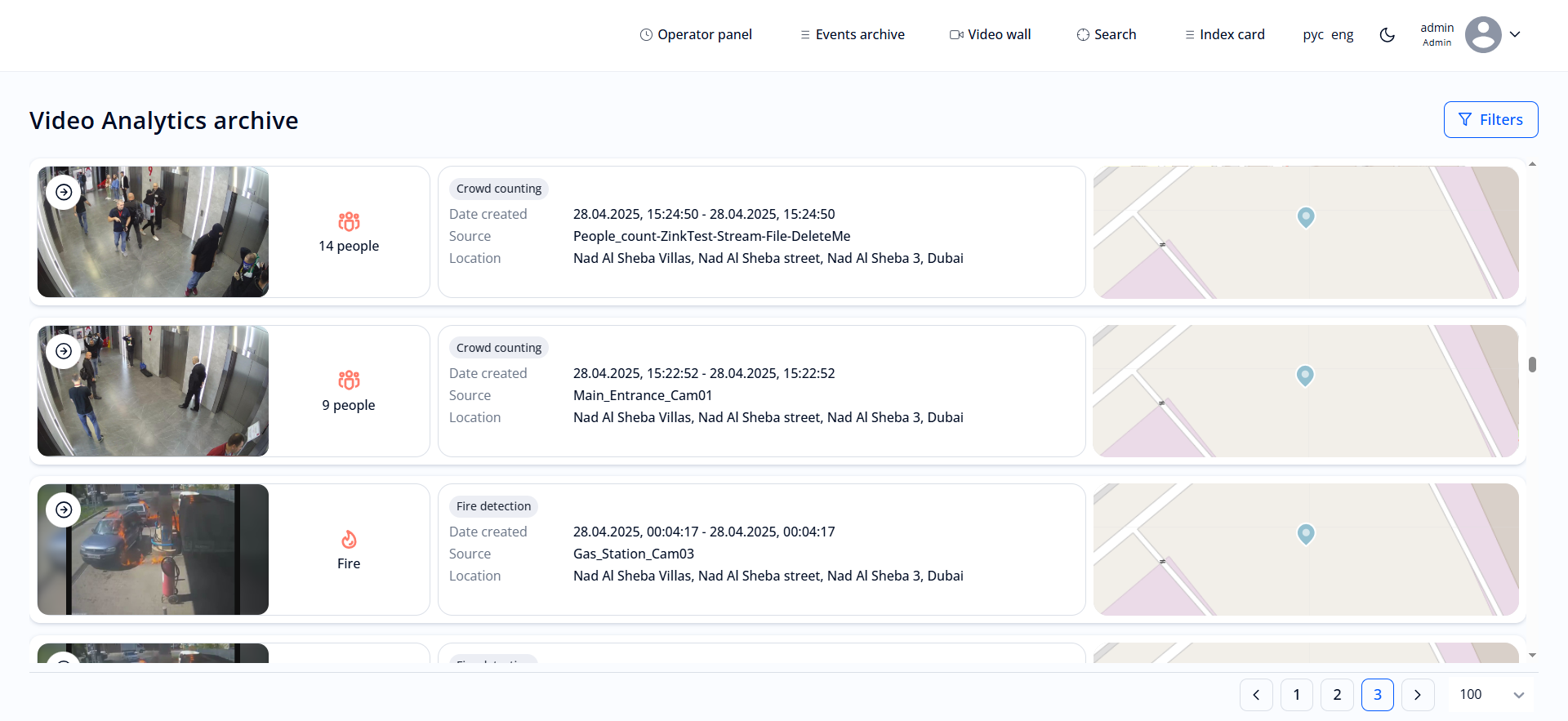Open event arrow on Gas_Station_Cam03 fire thumbnail
The width and height of the screenshot is (1568, 721).
(x=64, y=510)
